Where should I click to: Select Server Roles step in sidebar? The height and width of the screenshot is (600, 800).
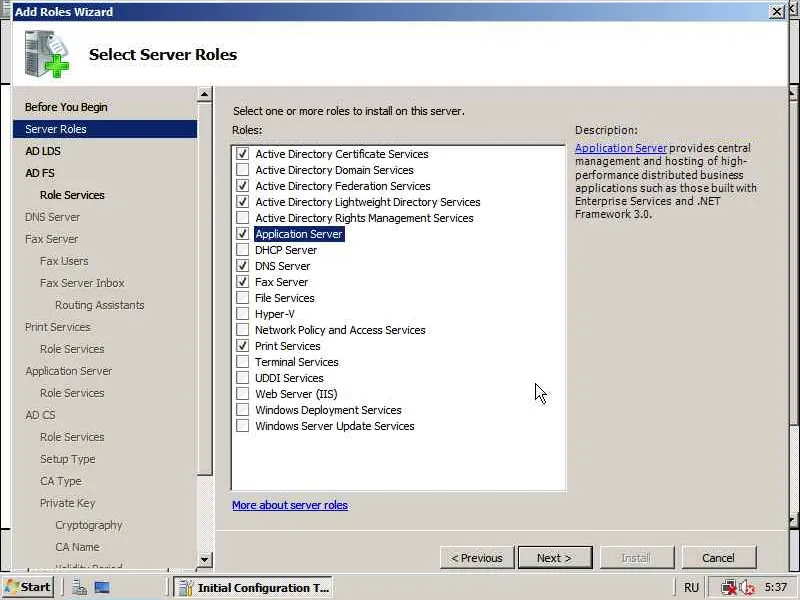(x=105, y=129)
